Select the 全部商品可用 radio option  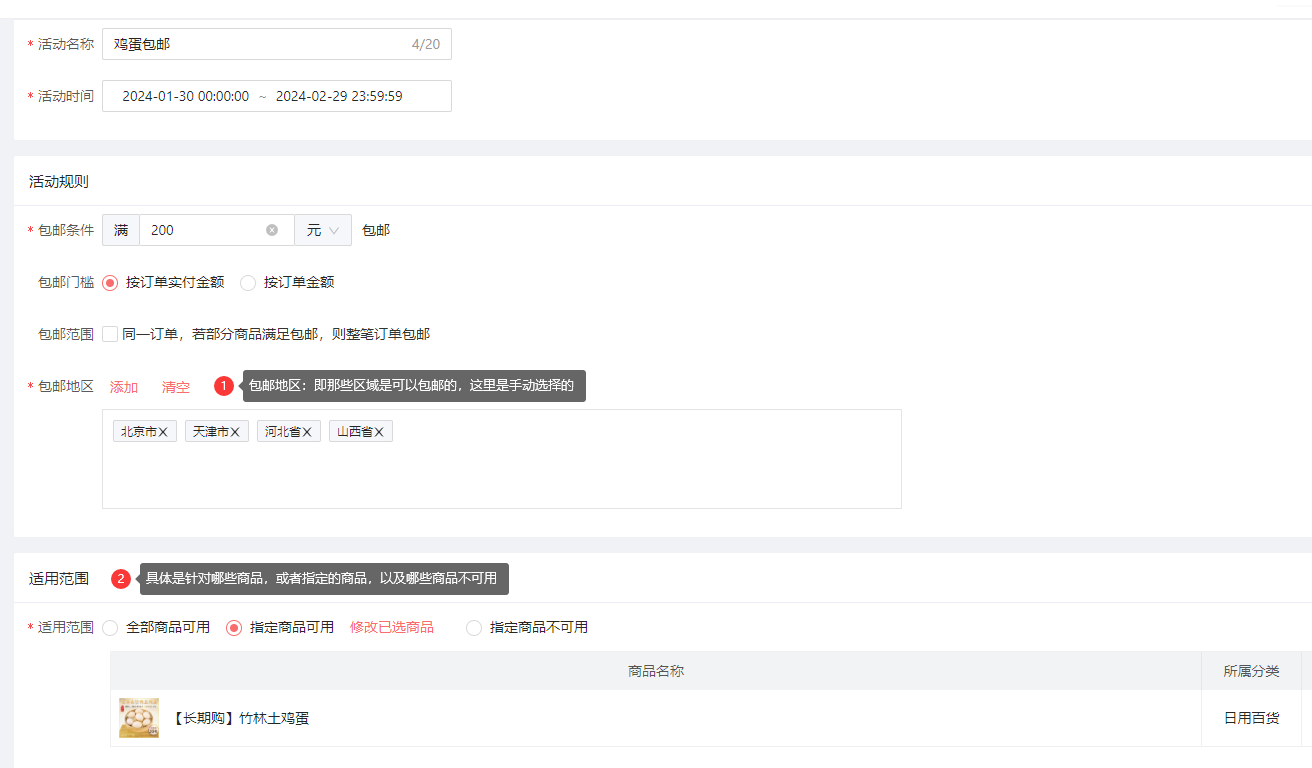pyautogui.click(x=111, y=628)
